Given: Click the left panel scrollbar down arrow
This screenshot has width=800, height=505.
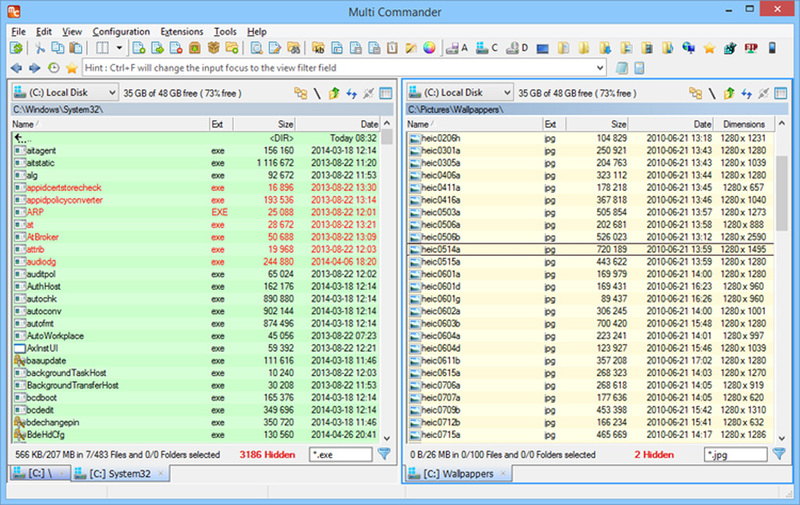Looking at the screenshot, I should pos(387,438).
